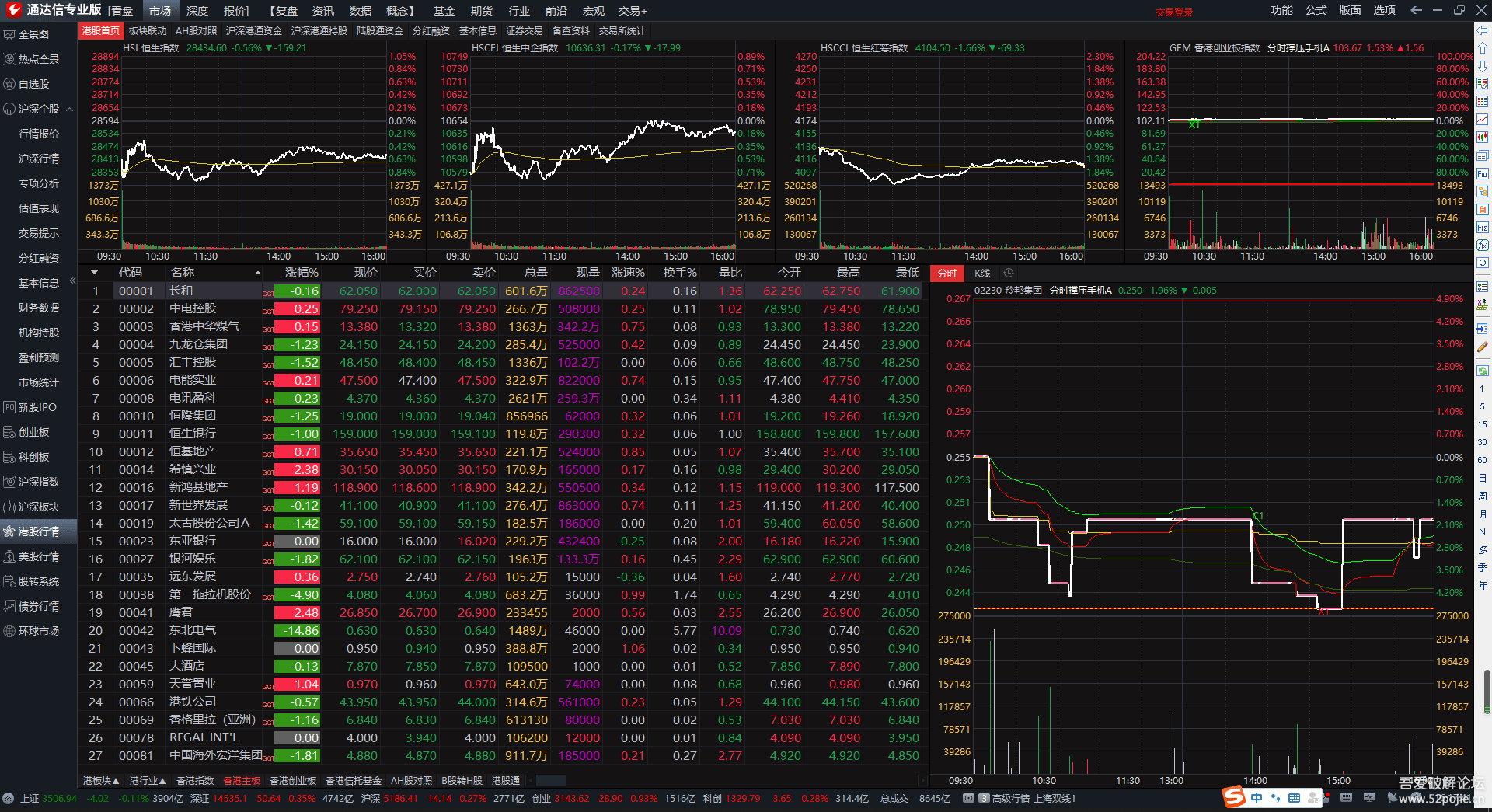Viewport: 1492px width, 812px height.
Task: Collapse the 沪深个股 sidebar group
Action: click(70, 109)
